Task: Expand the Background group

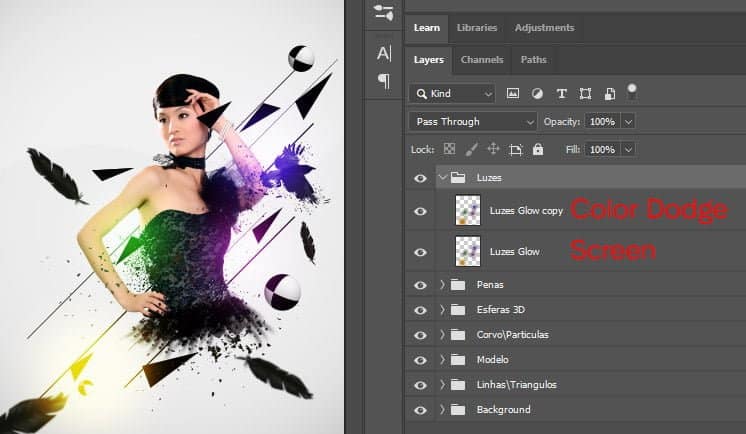Action: pyautogui.click(x=442, y=410)
